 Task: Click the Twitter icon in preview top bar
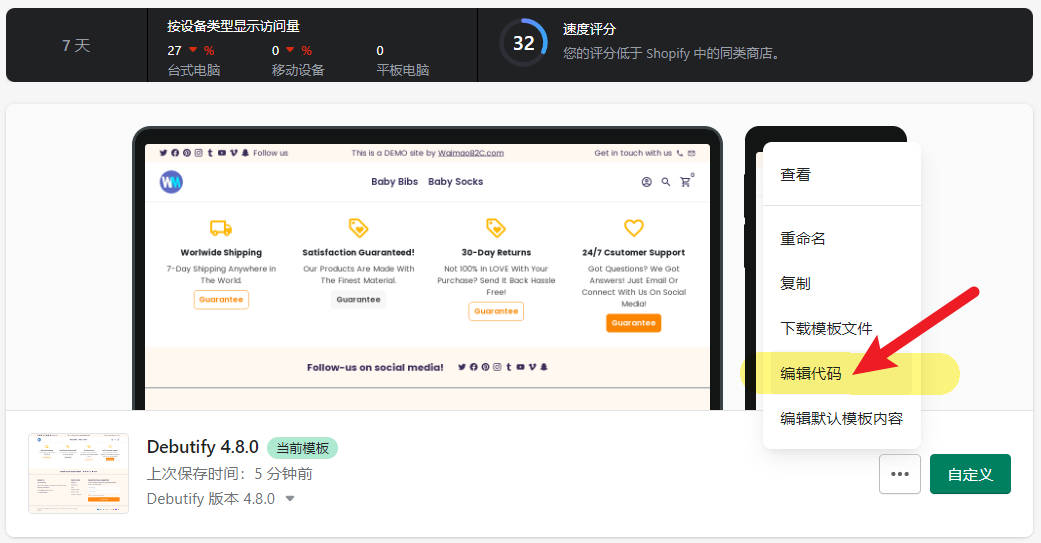pyautogui.click(x=163, y=153)
